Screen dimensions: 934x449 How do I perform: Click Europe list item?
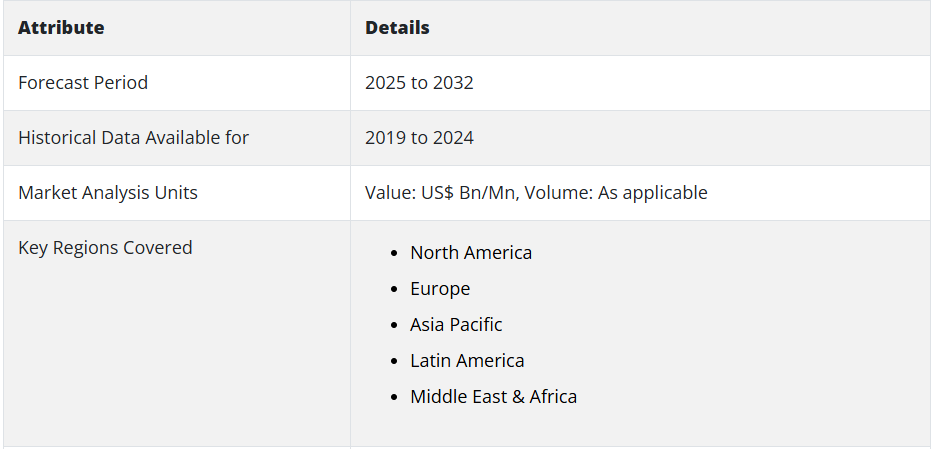[440, 289]
